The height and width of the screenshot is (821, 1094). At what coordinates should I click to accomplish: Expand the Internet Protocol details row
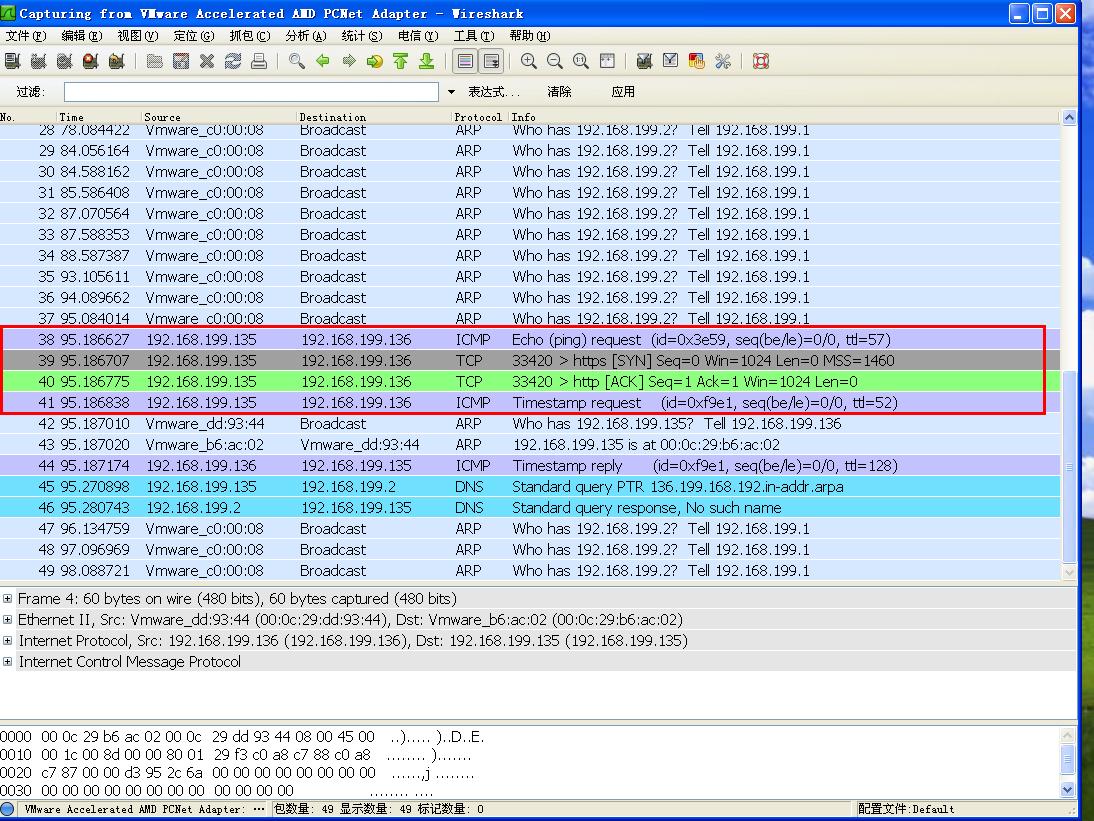tap(8, 640)
